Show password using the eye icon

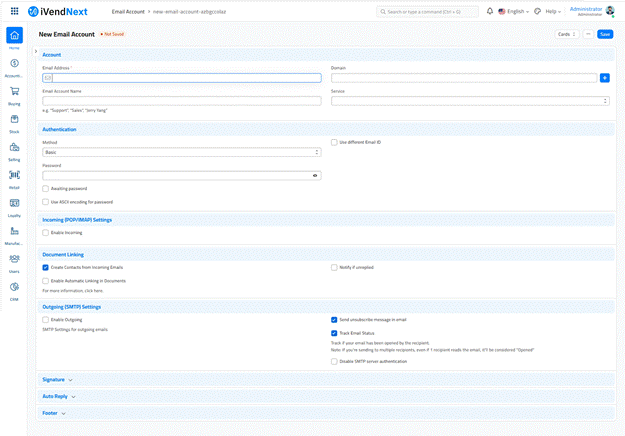tap(315, 175)
